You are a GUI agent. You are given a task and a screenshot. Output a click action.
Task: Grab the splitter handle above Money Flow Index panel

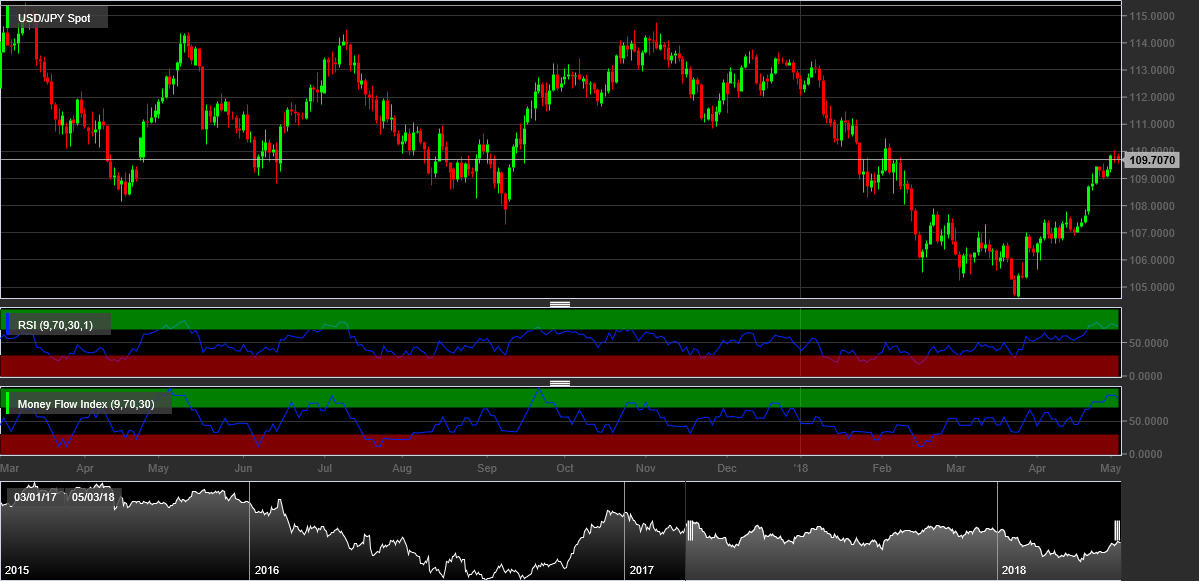[560, 383]
